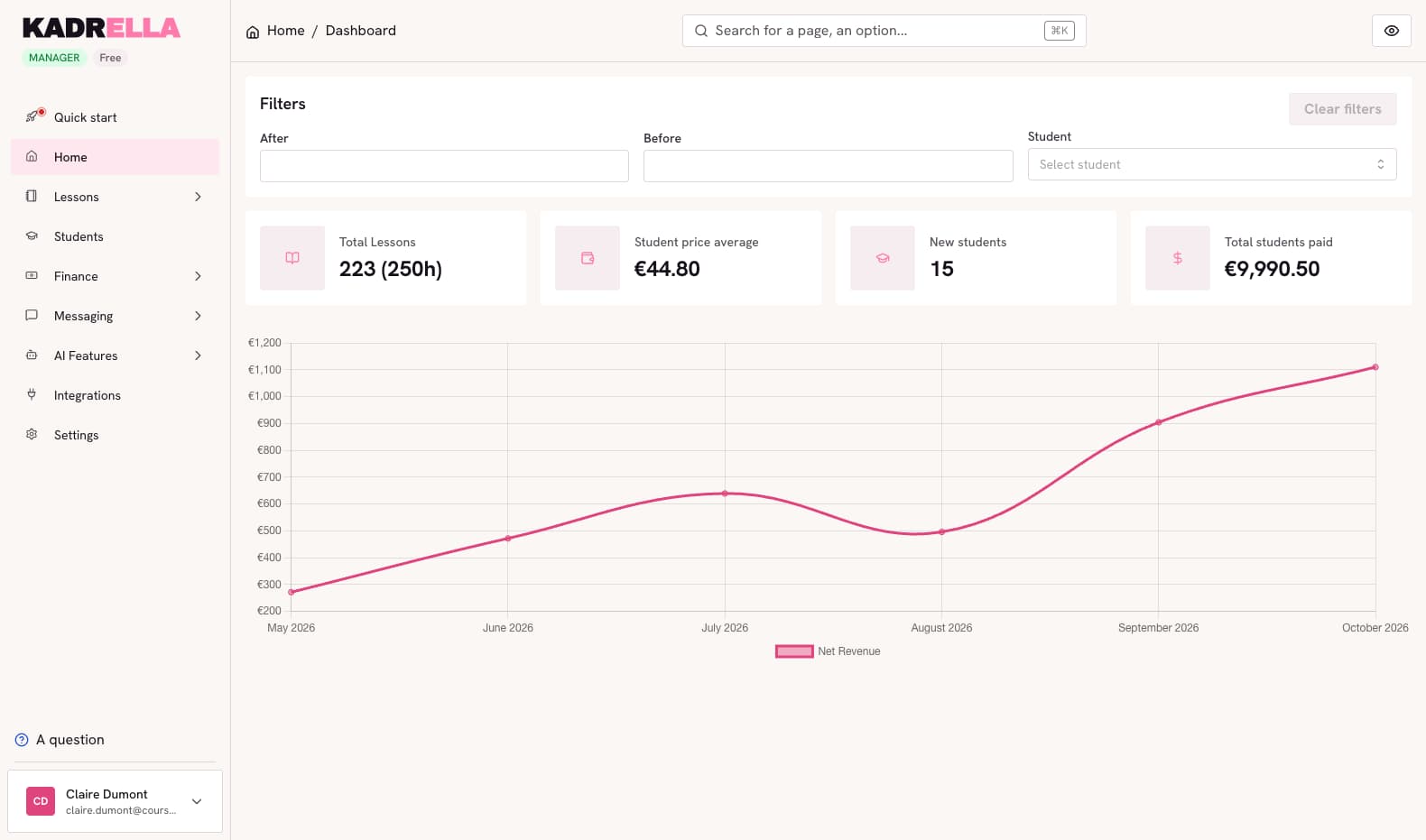Click the Integrations plug icon

pyautogui.click(x=32, y=394)
